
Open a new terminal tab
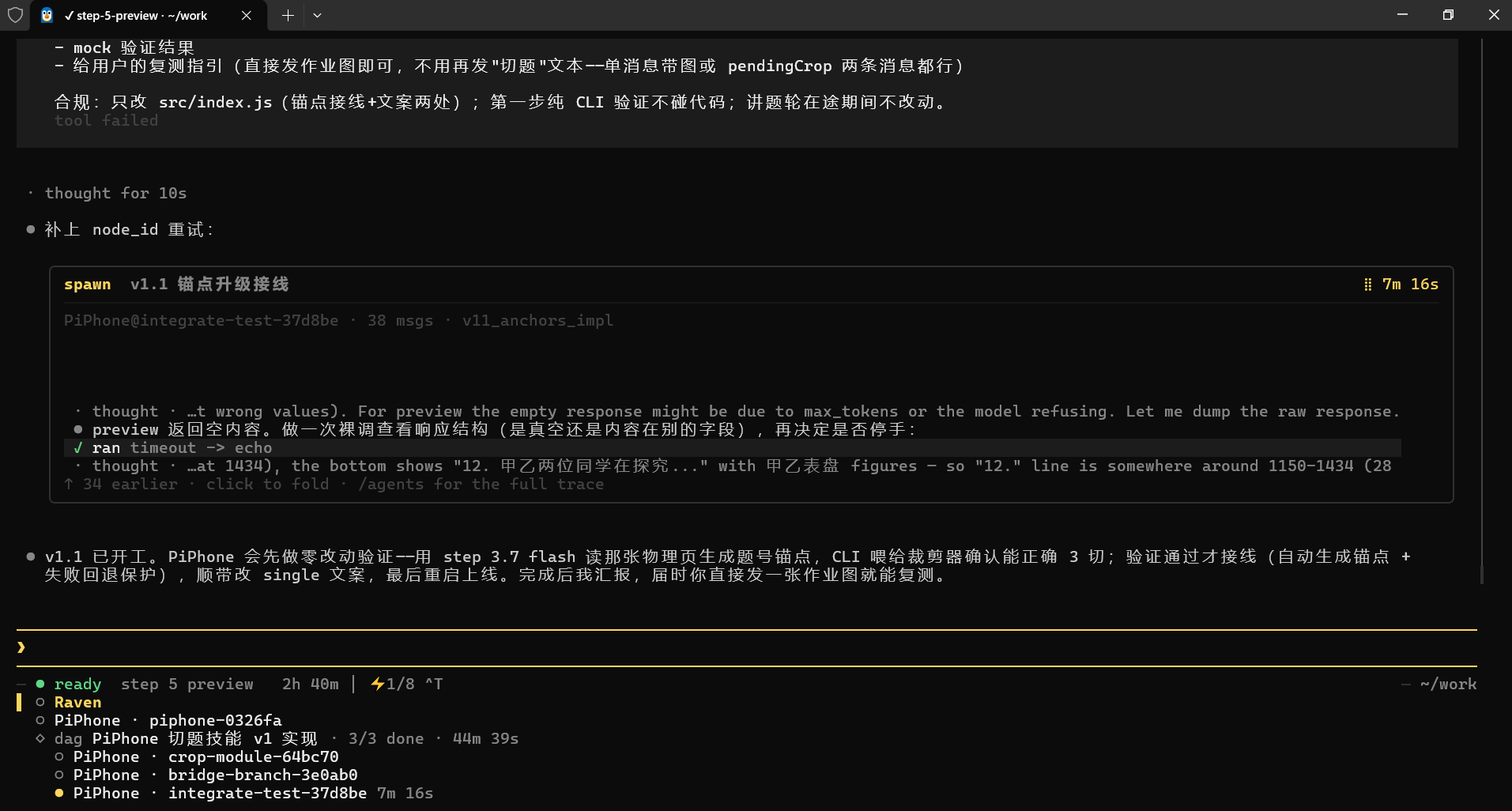(288, 15)
